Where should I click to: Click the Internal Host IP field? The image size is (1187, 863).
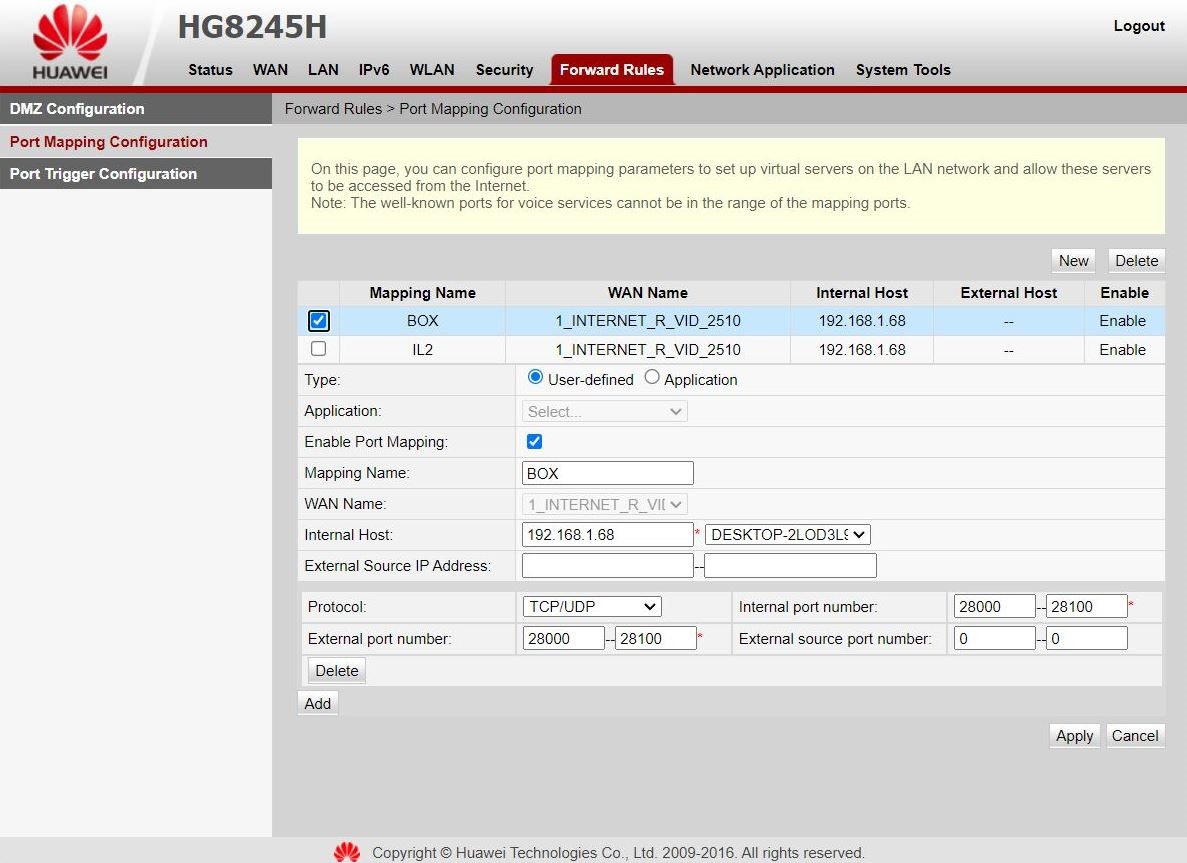click(x=607, y=535)
